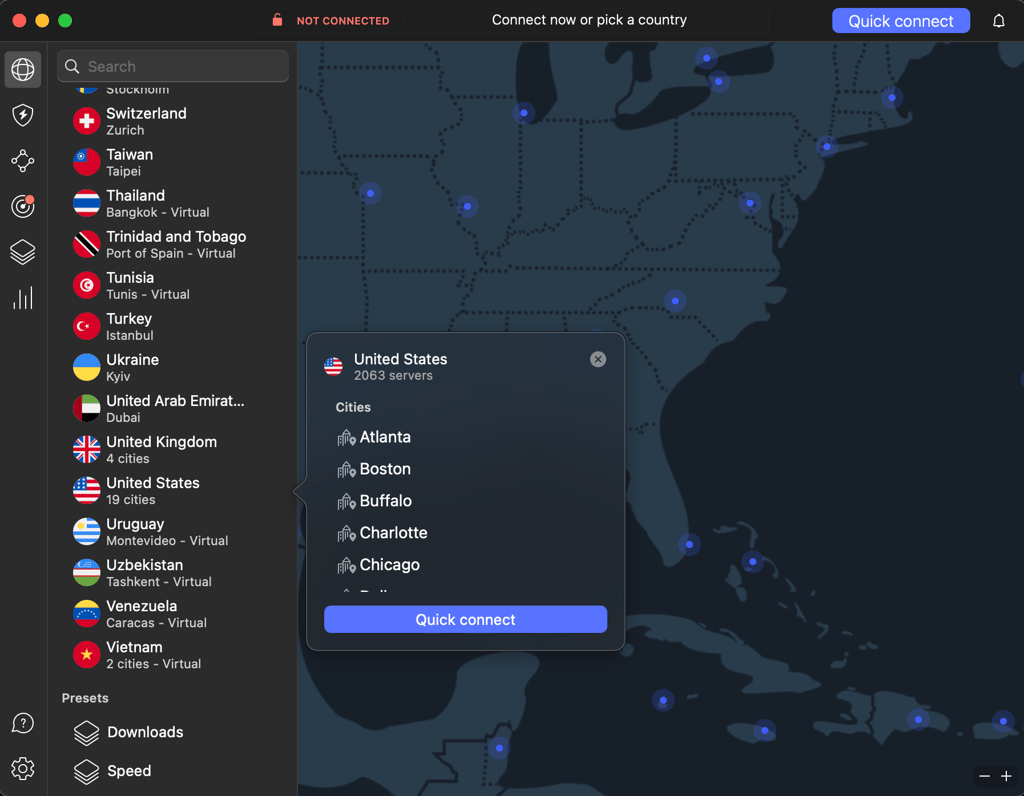Expand United Kingdom 4 cities entry
1024x796 pixels.
[173, 449]
